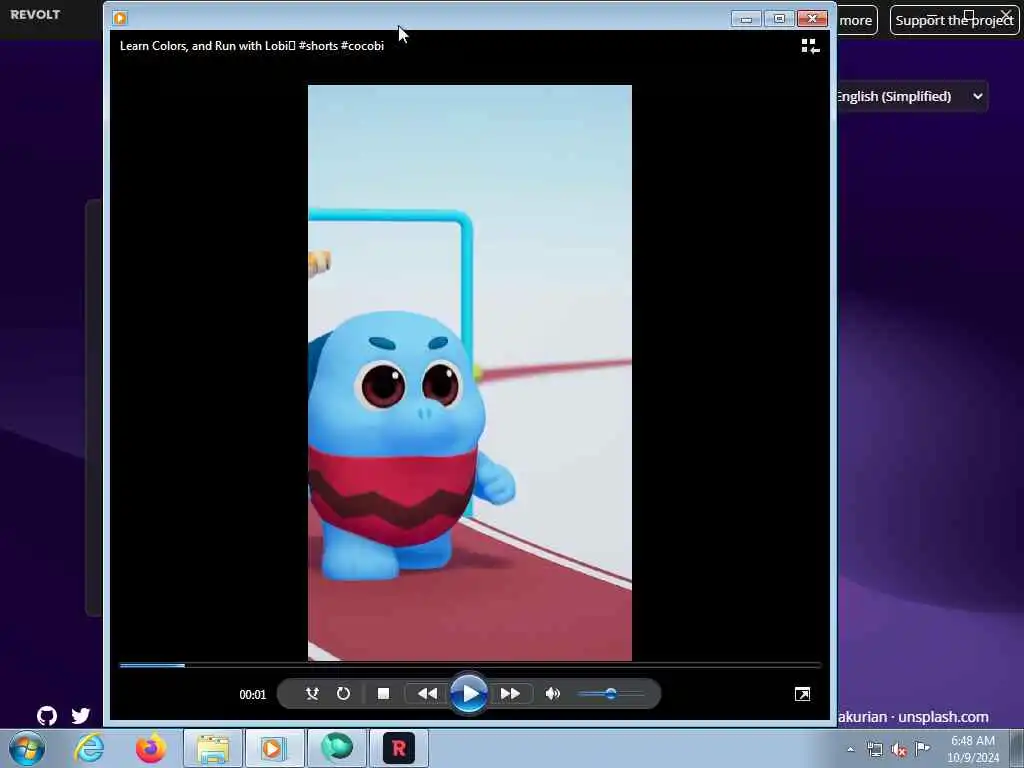Viewport: 1024px width, 768px height.
Task: Open Action Center flag icon
Action: coord(922,748)
